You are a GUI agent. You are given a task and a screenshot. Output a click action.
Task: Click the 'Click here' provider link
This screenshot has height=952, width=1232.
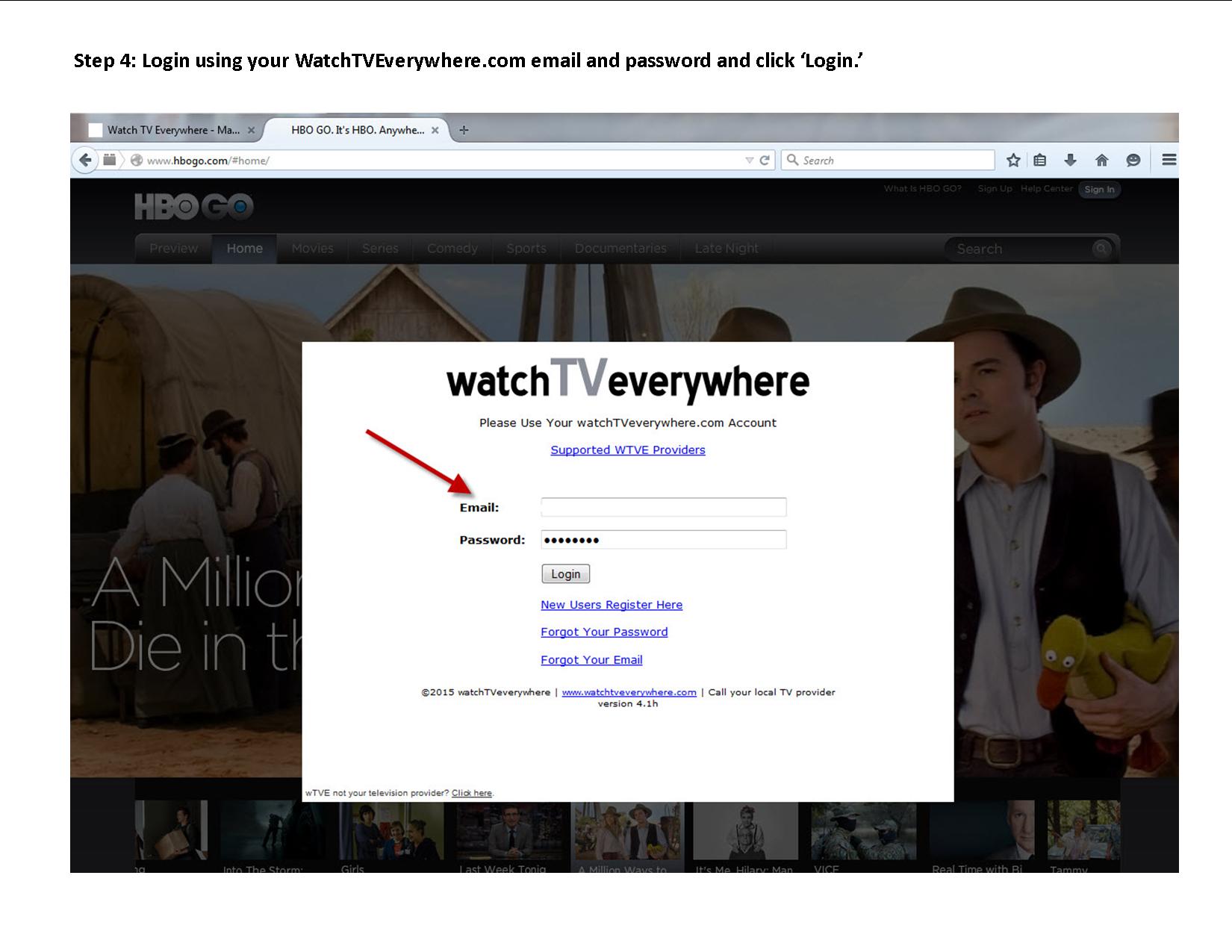point(472,793)
